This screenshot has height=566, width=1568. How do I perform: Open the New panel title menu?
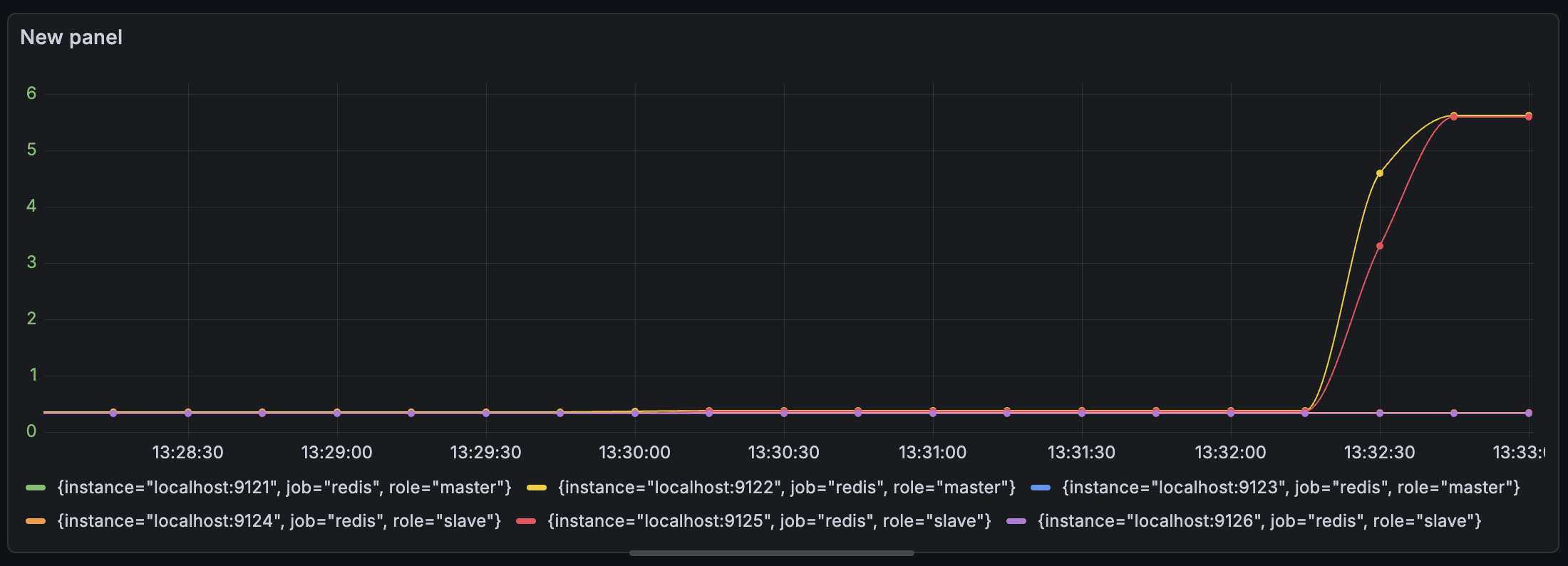71,37
